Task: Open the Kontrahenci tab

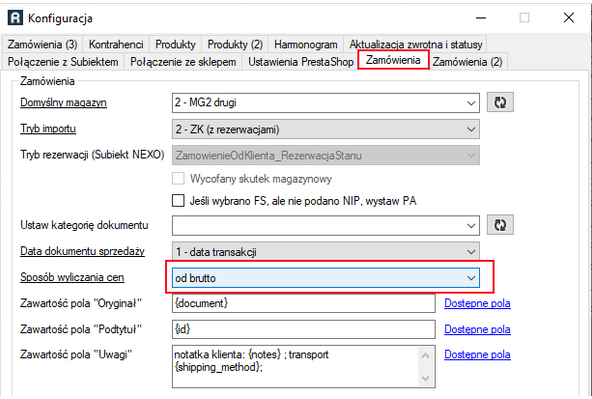Action: [x=116, y=45]
